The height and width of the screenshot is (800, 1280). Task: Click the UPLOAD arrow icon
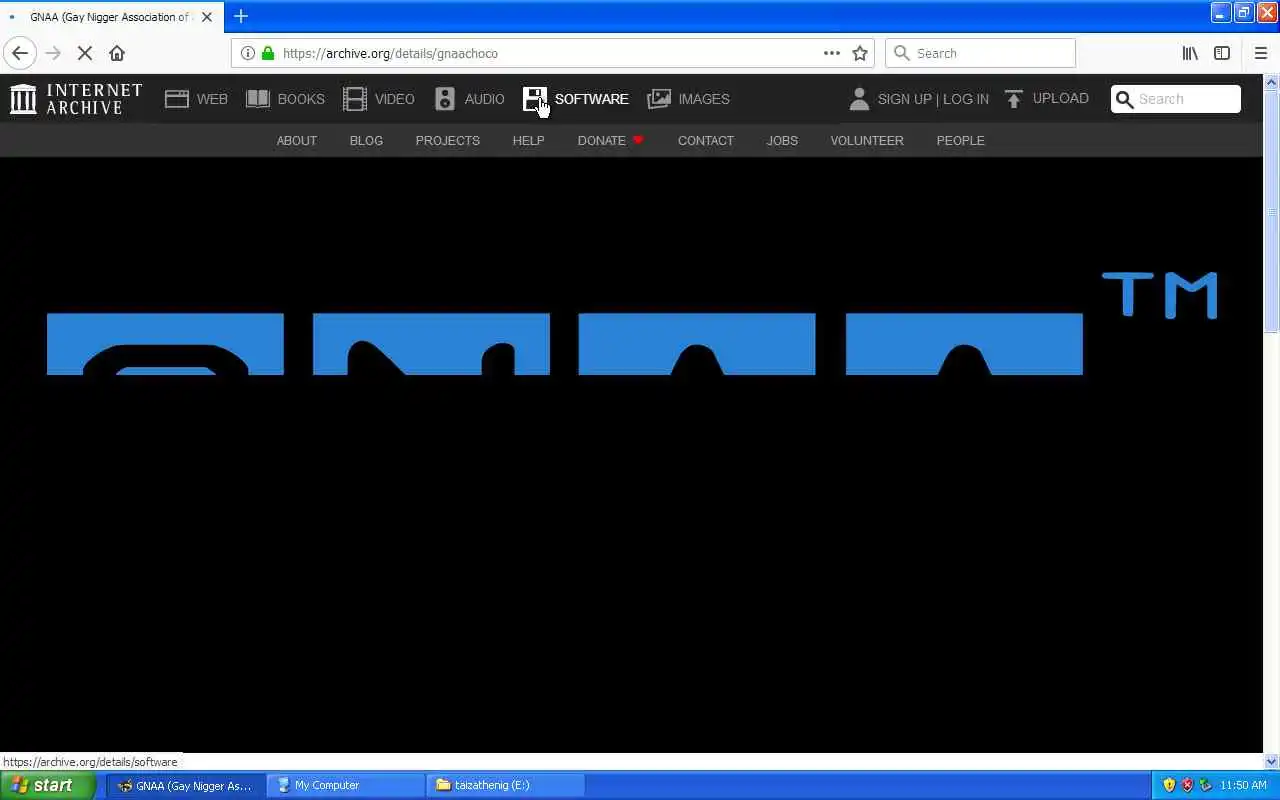pos(1014,99)
